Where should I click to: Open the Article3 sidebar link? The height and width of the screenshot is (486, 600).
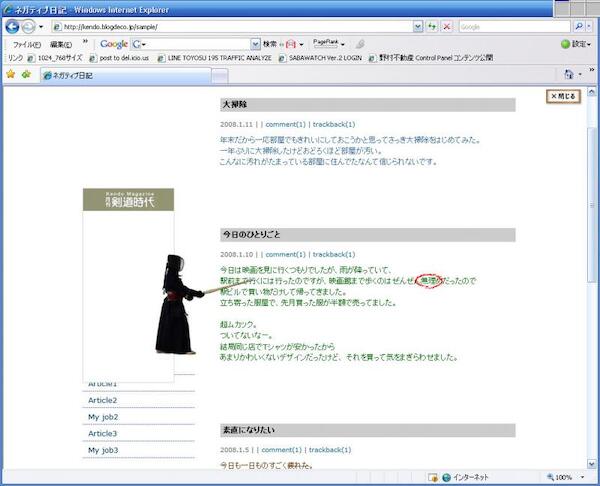coord(103,434)
